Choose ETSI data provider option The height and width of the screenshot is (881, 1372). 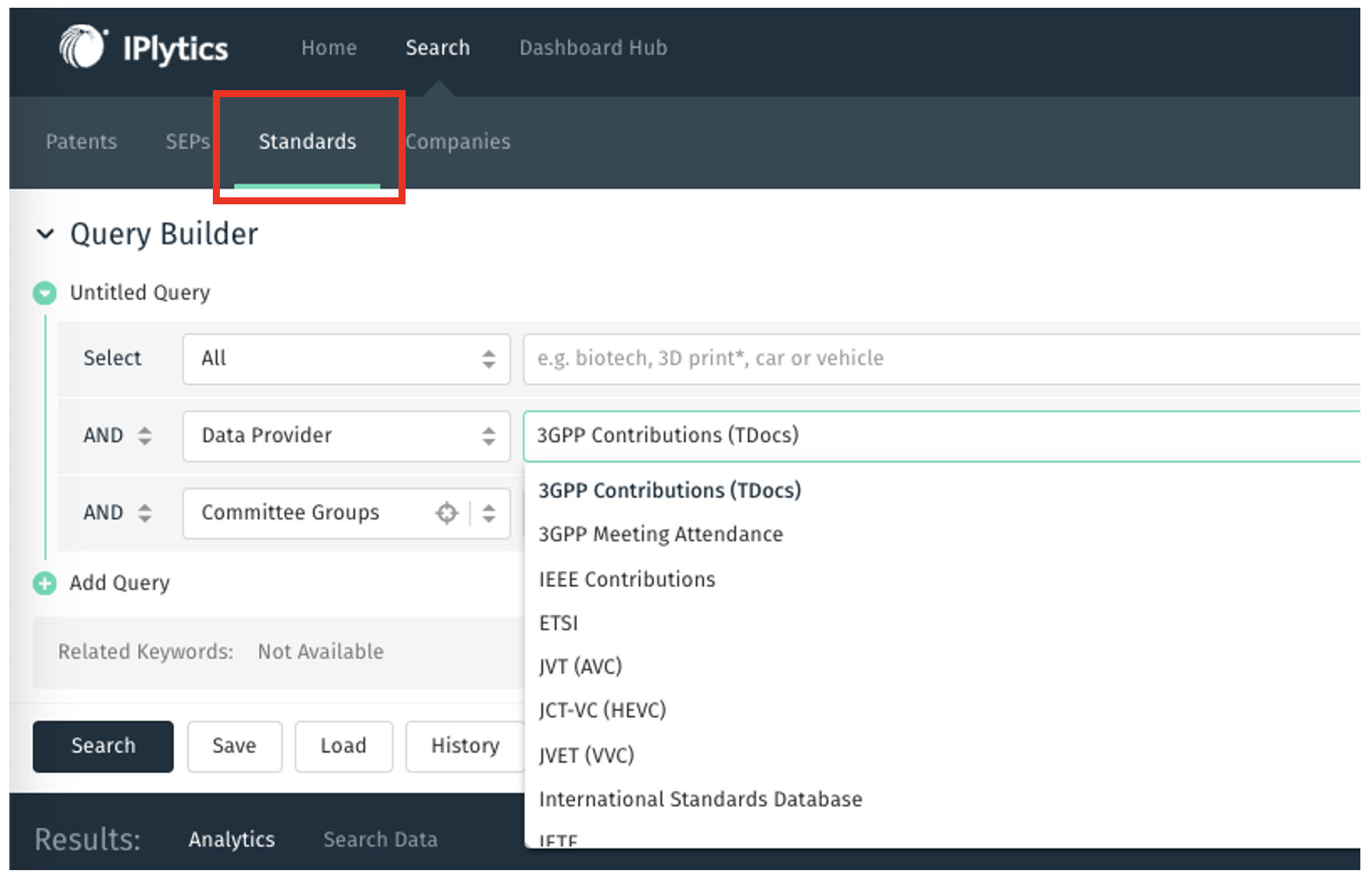point(559,623)
